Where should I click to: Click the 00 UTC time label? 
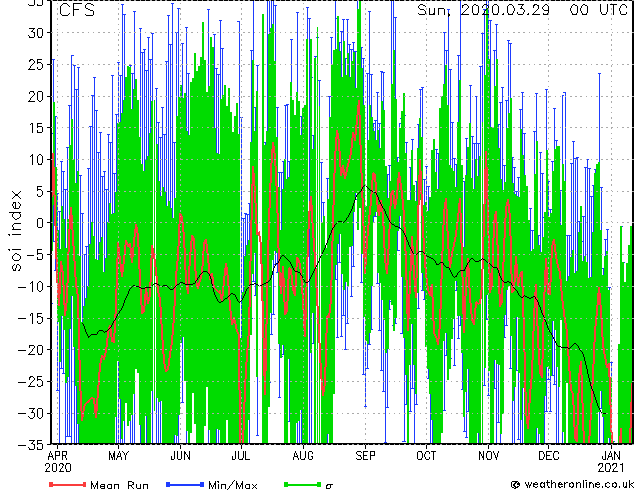[598, 10]
